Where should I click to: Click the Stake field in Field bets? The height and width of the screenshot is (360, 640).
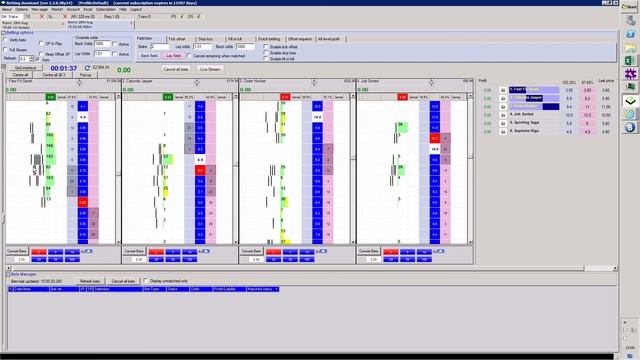coord(159,47)
